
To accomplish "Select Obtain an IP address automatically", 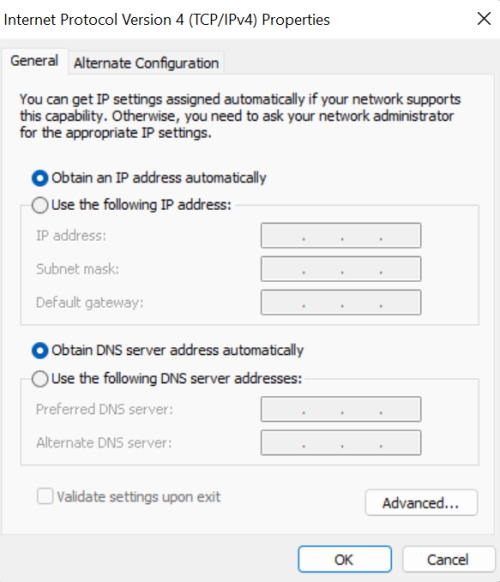I will click(x=40, y=178).
